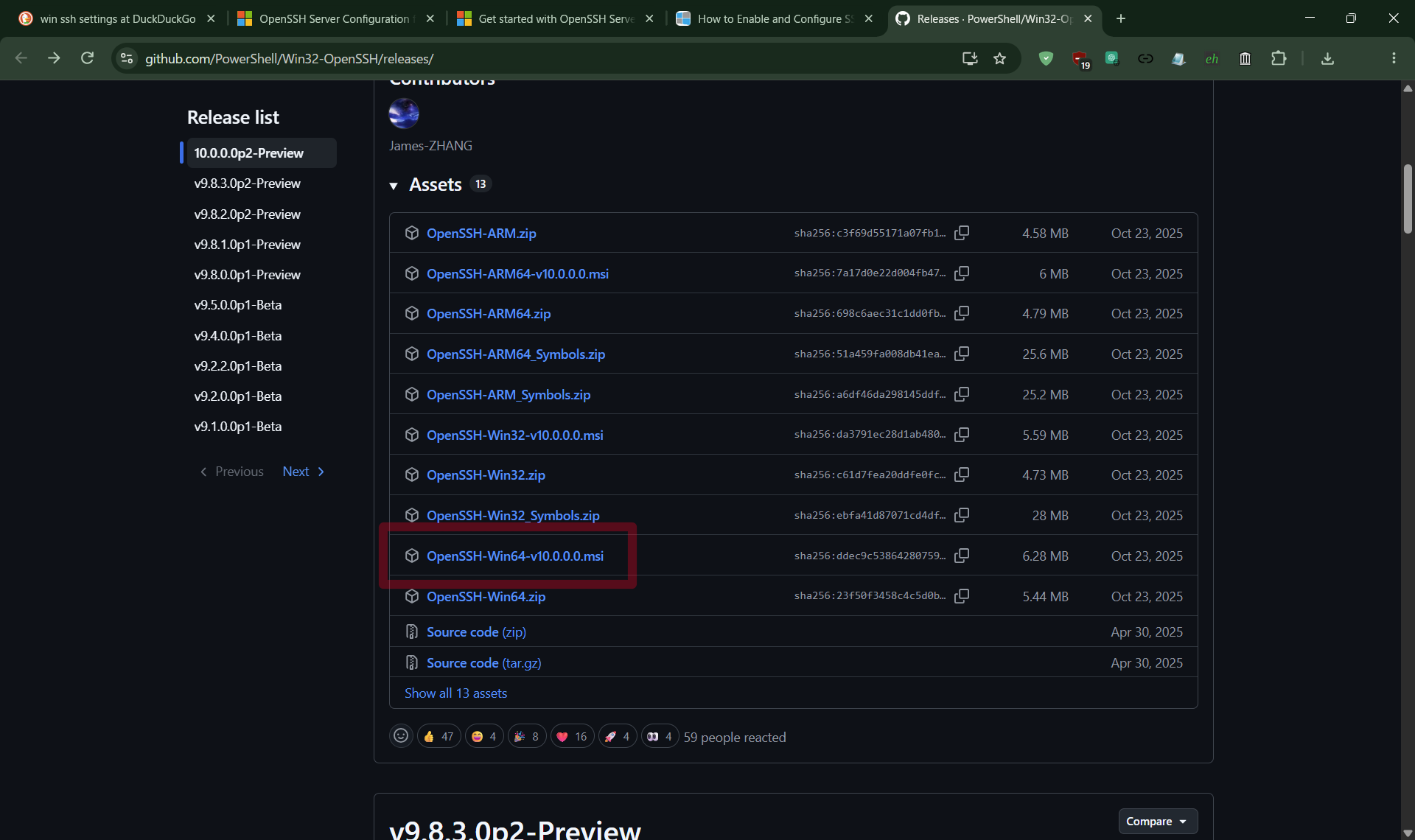Switch to OpenSSH Server Configuration tab
1415x840 pixels.
click(336, 18)
